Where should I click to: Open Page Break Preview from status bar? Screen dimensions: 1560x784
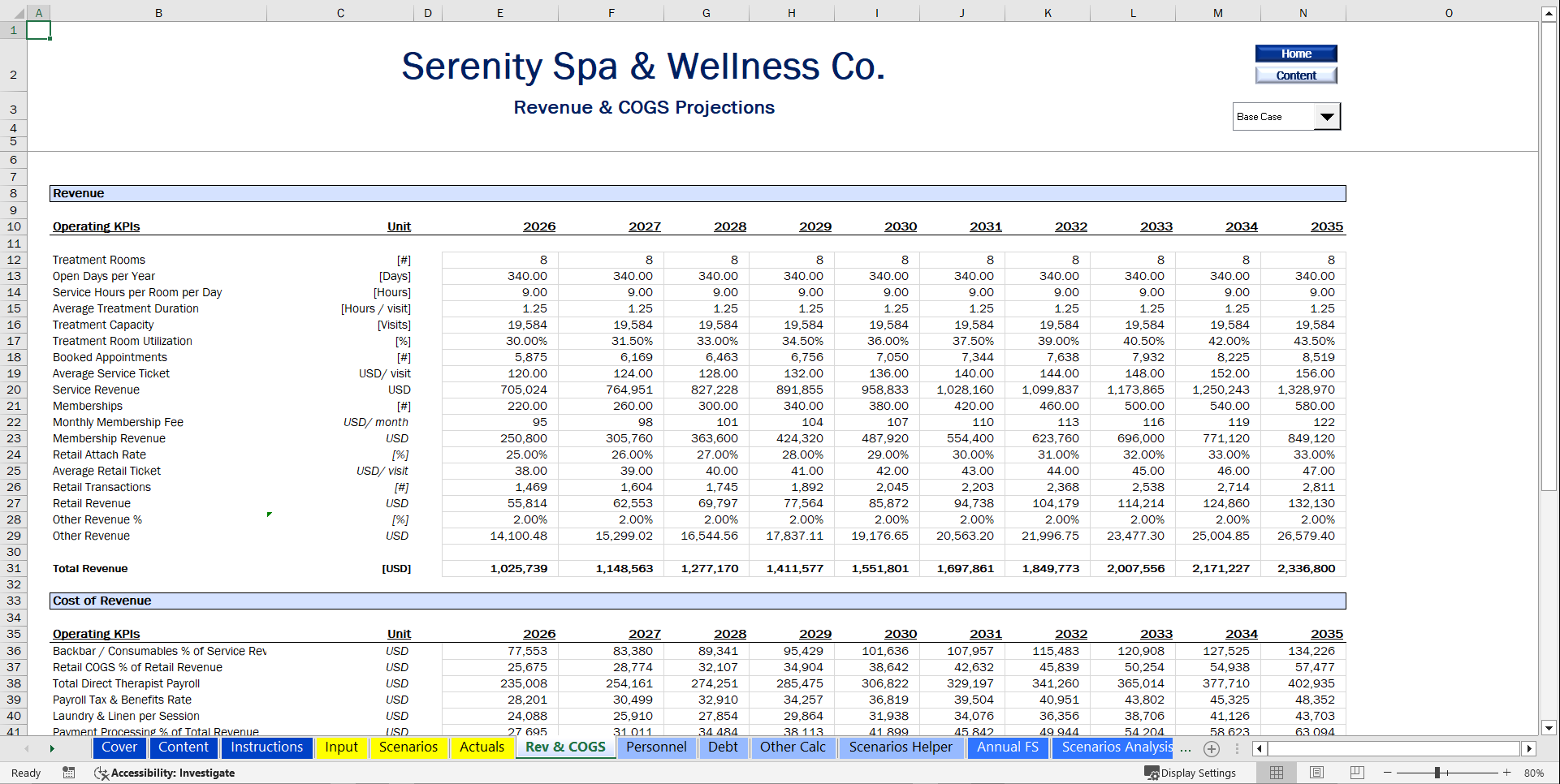[1356, 773]
